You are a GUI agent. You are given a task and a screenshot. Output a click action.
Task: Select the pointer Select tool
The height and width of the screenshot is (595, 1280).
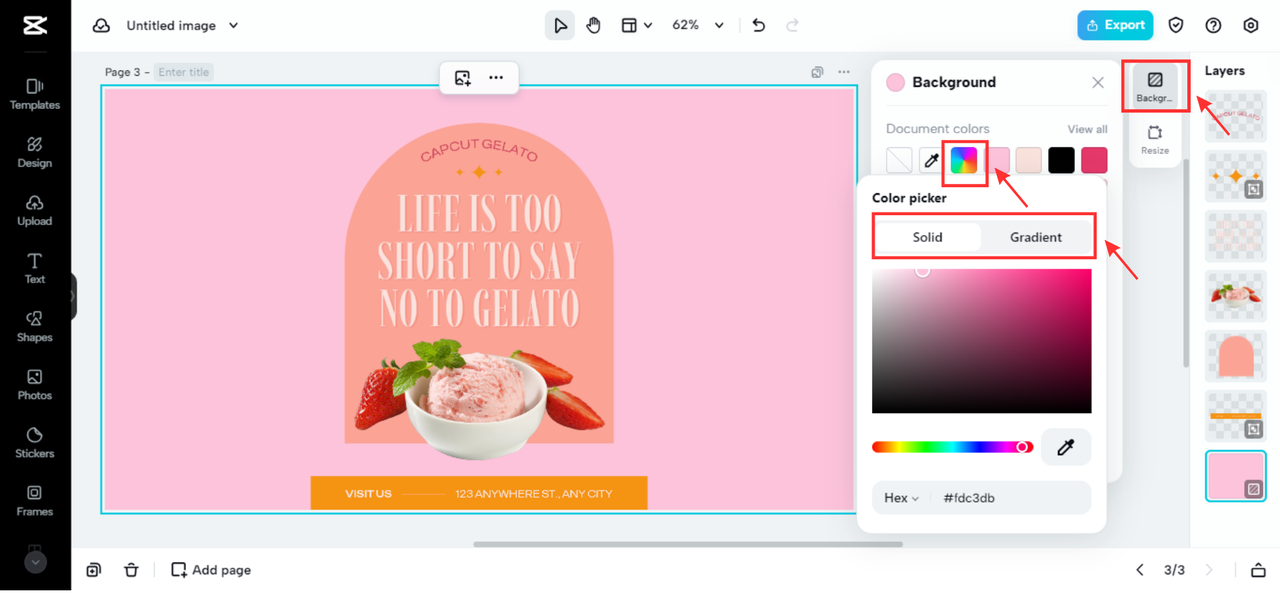[x=560, y=26]
